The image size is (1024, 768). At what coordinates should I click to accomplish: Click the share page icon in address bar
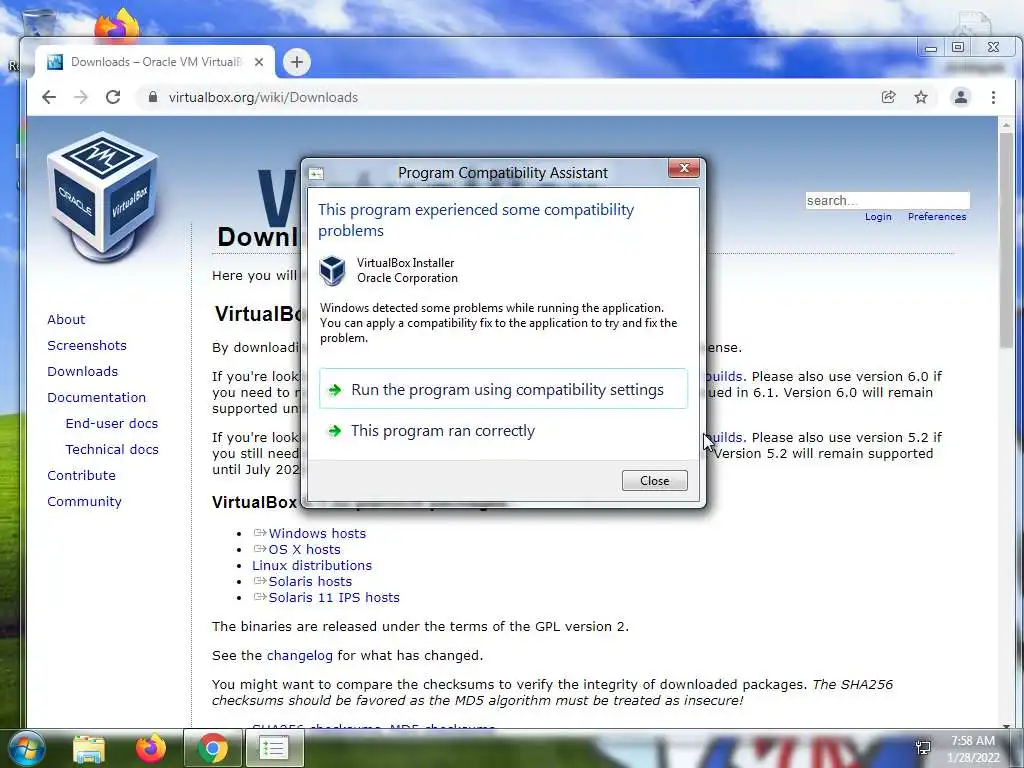(x=888, y=97)
